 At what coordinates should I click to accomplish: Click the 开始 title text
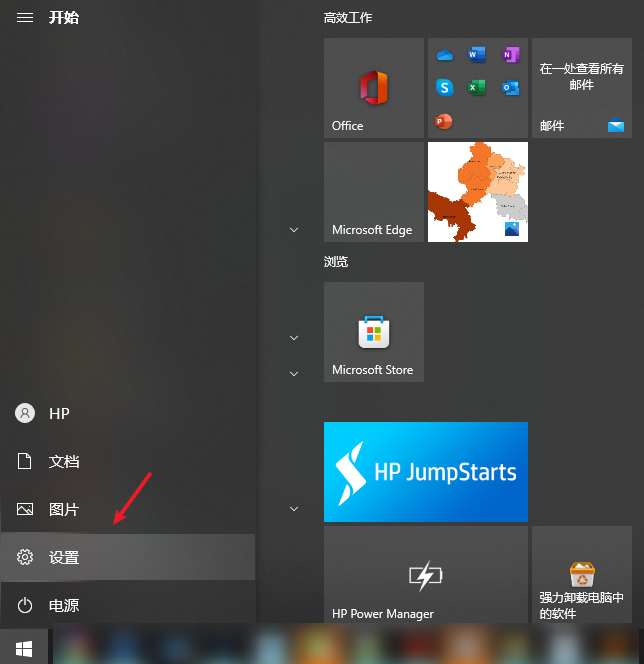[64, 18]
